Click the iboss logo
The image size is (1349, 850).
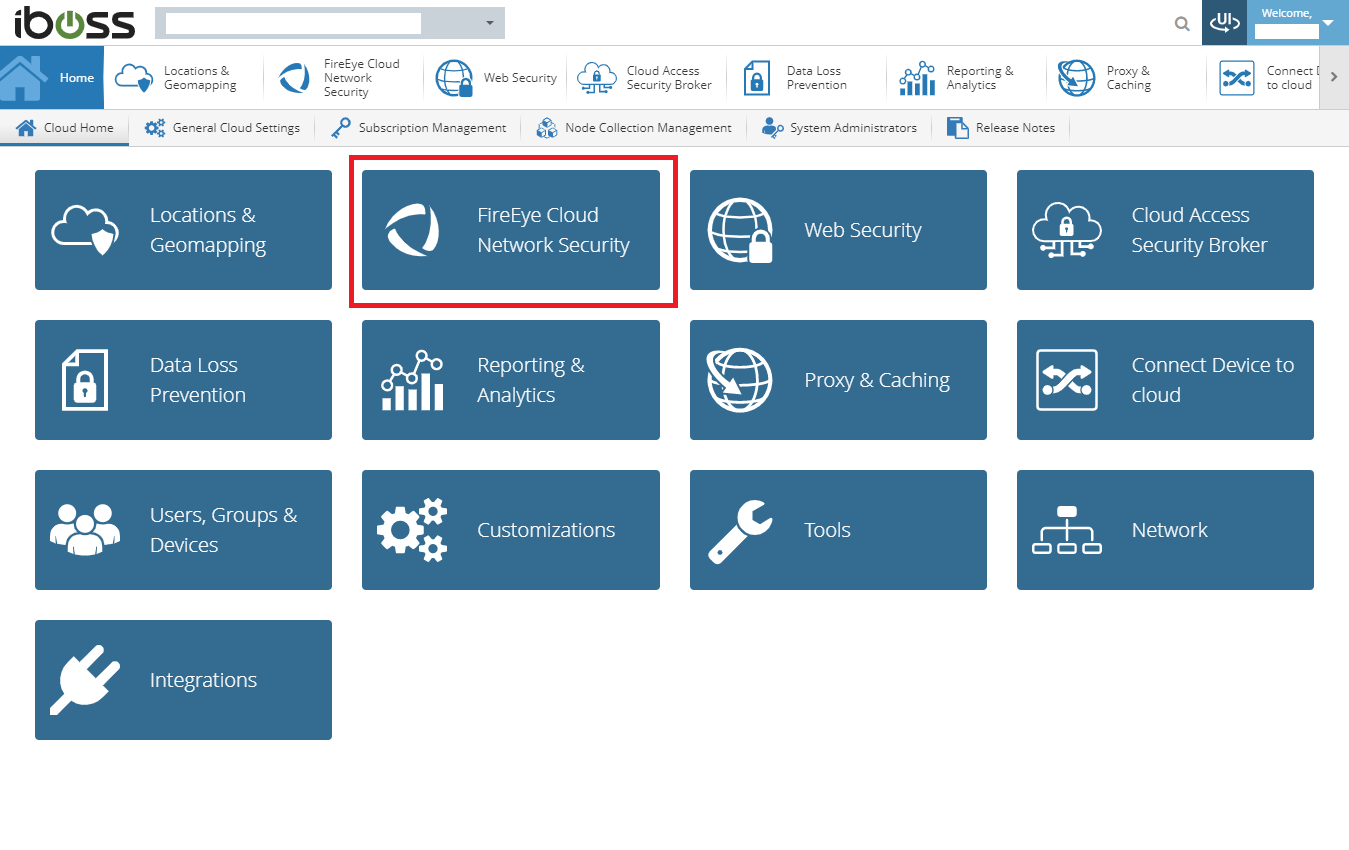pyautogui.click(x=74, y=22)
